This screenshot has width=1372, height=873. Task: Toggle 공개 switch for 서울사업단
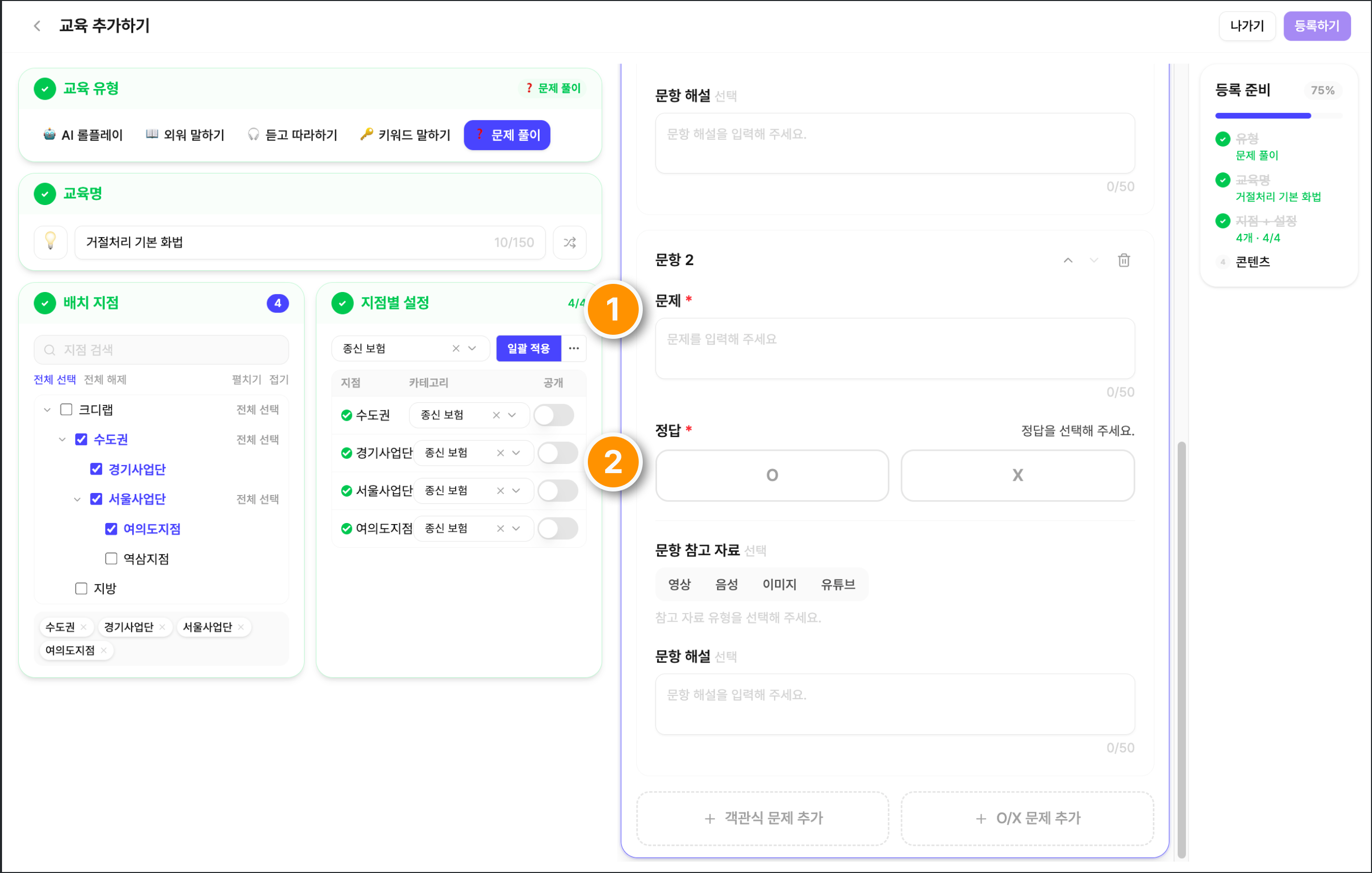[558, 490]
